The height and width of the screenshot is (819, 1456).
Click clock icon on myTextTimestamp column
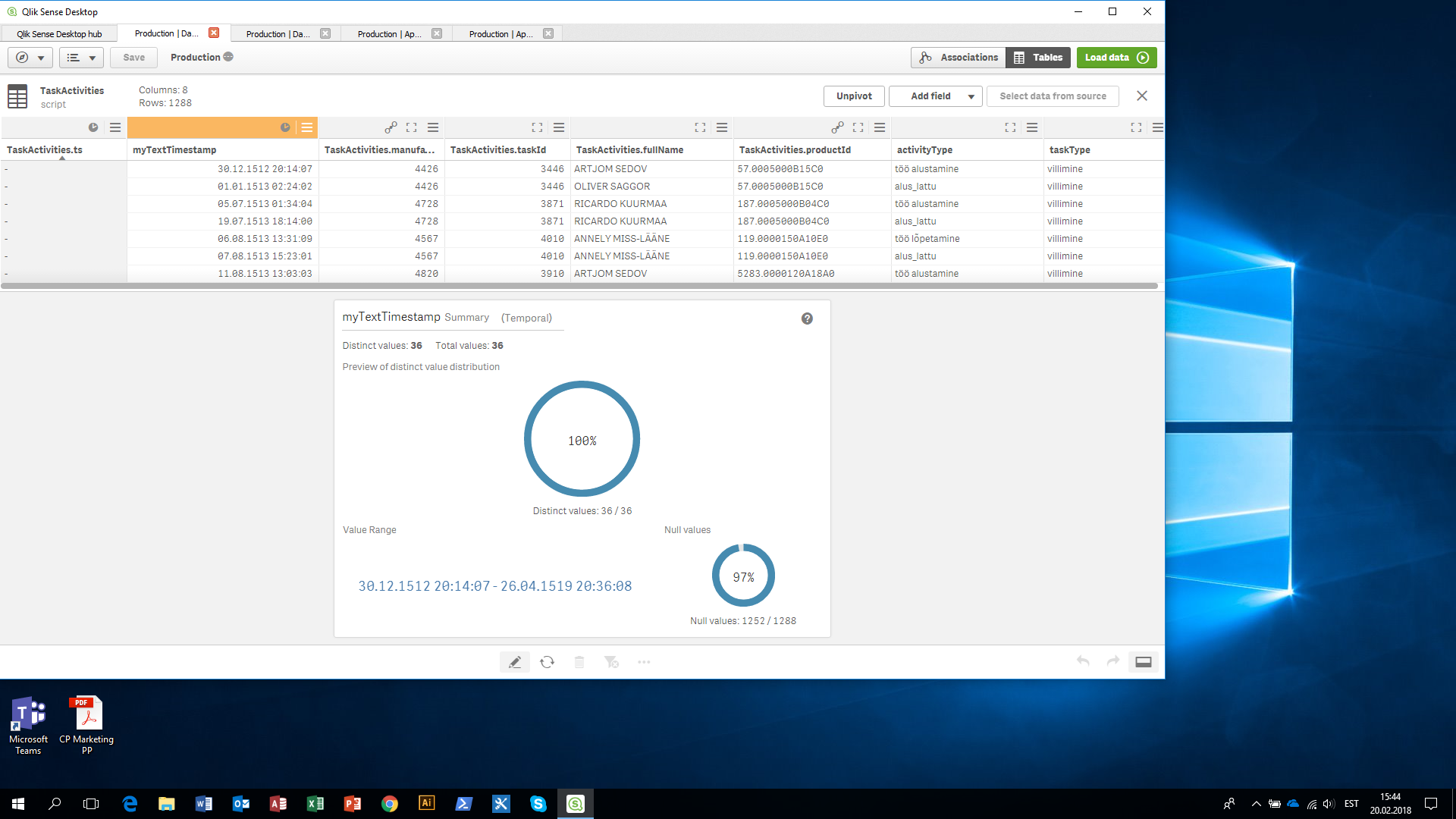point(285,127)
